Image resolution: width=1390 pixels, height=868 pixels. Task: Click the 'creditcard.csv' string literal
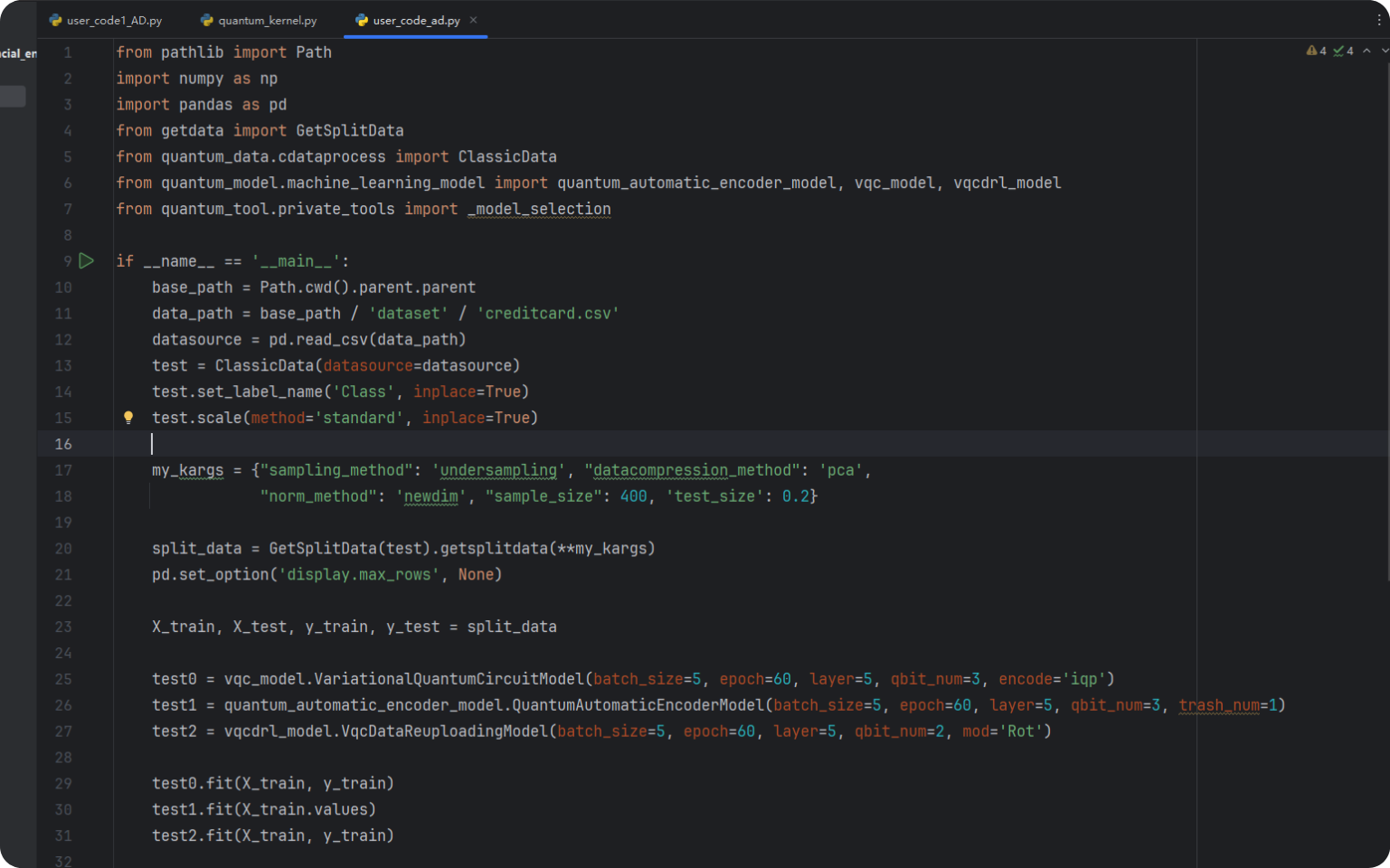[x=547, y=314]
